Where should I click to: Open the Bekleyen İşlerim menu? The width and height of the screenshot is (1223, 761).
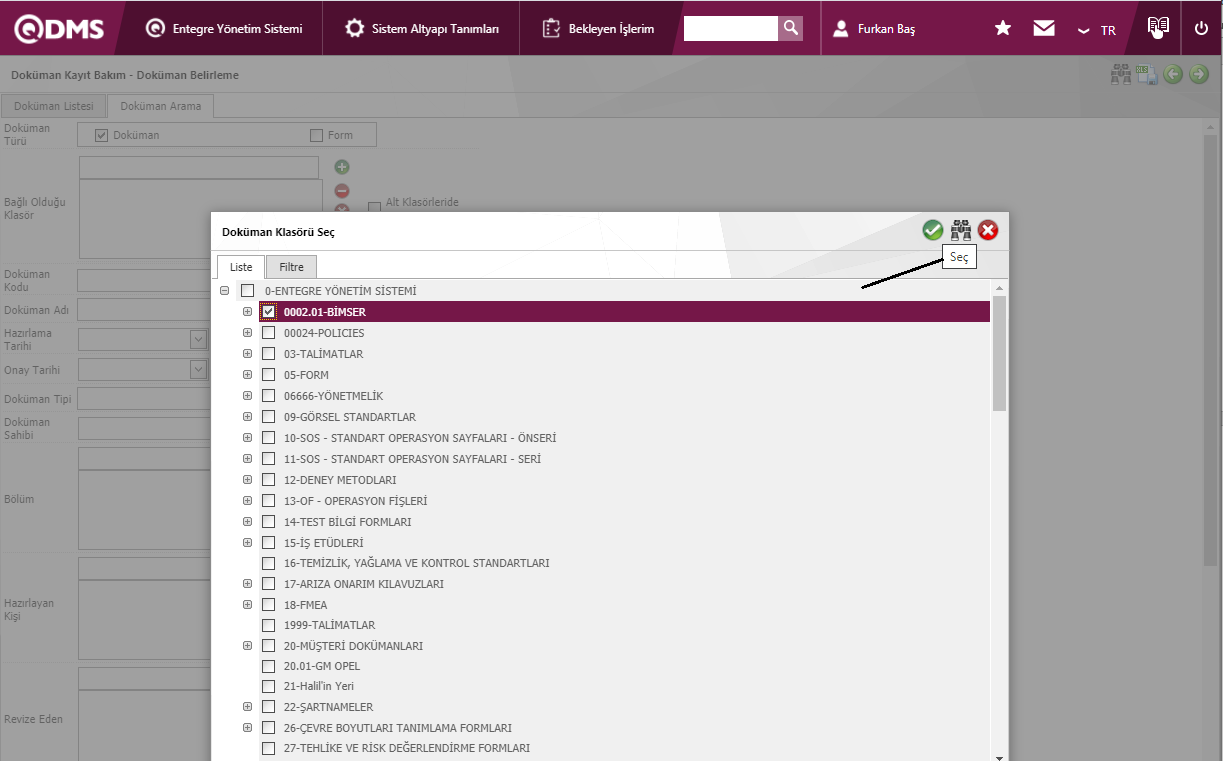[x=599, y=29]
